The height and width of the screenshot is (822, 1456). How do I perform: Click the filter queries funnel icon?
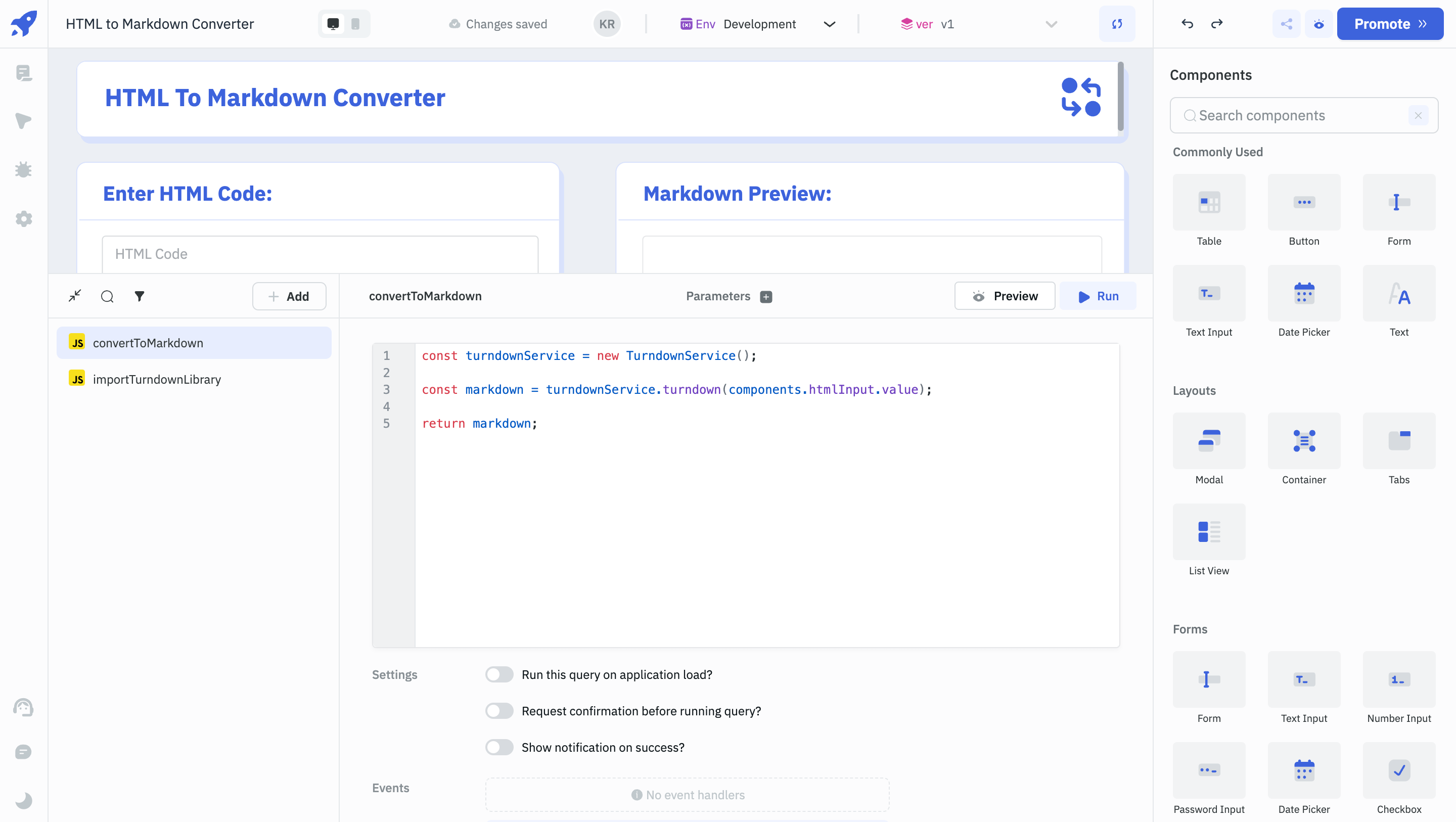(x=139, y=296)
